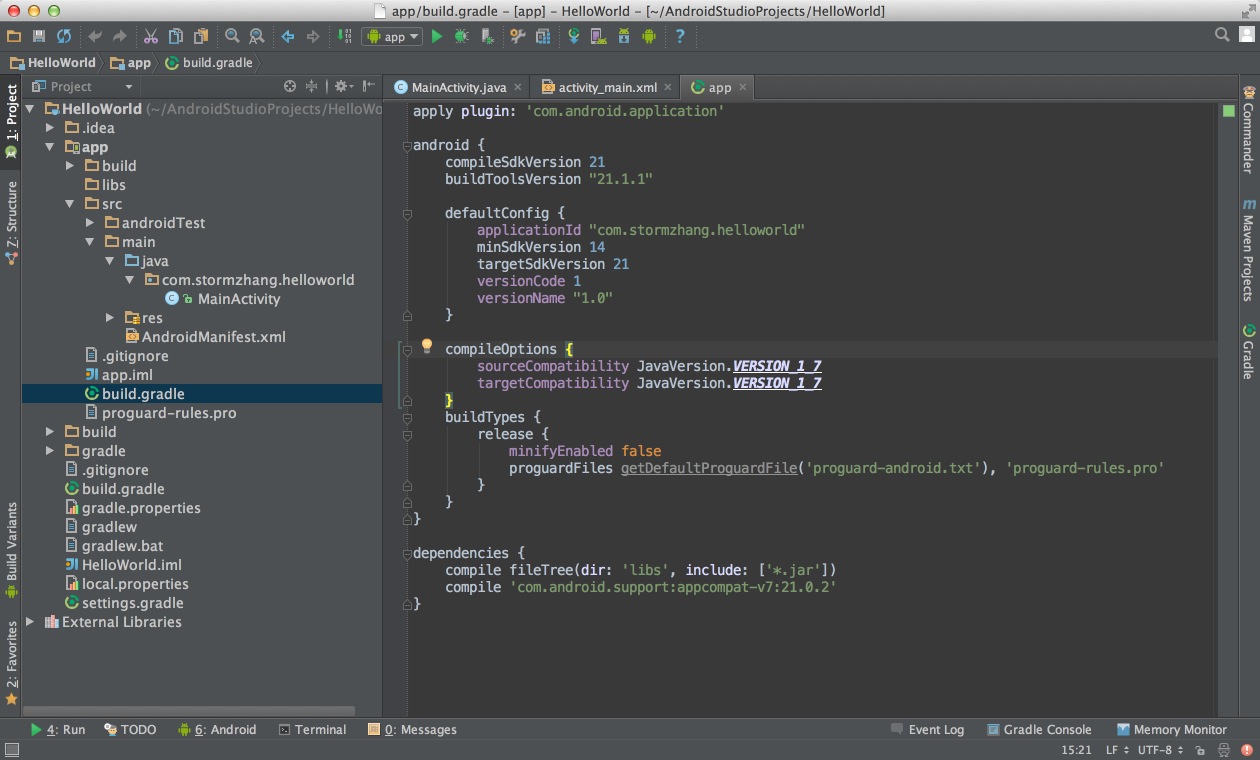The width and height of the screenshot is (1260, 760).
Task: Run the app with the green play button
Action: (436, 36)
